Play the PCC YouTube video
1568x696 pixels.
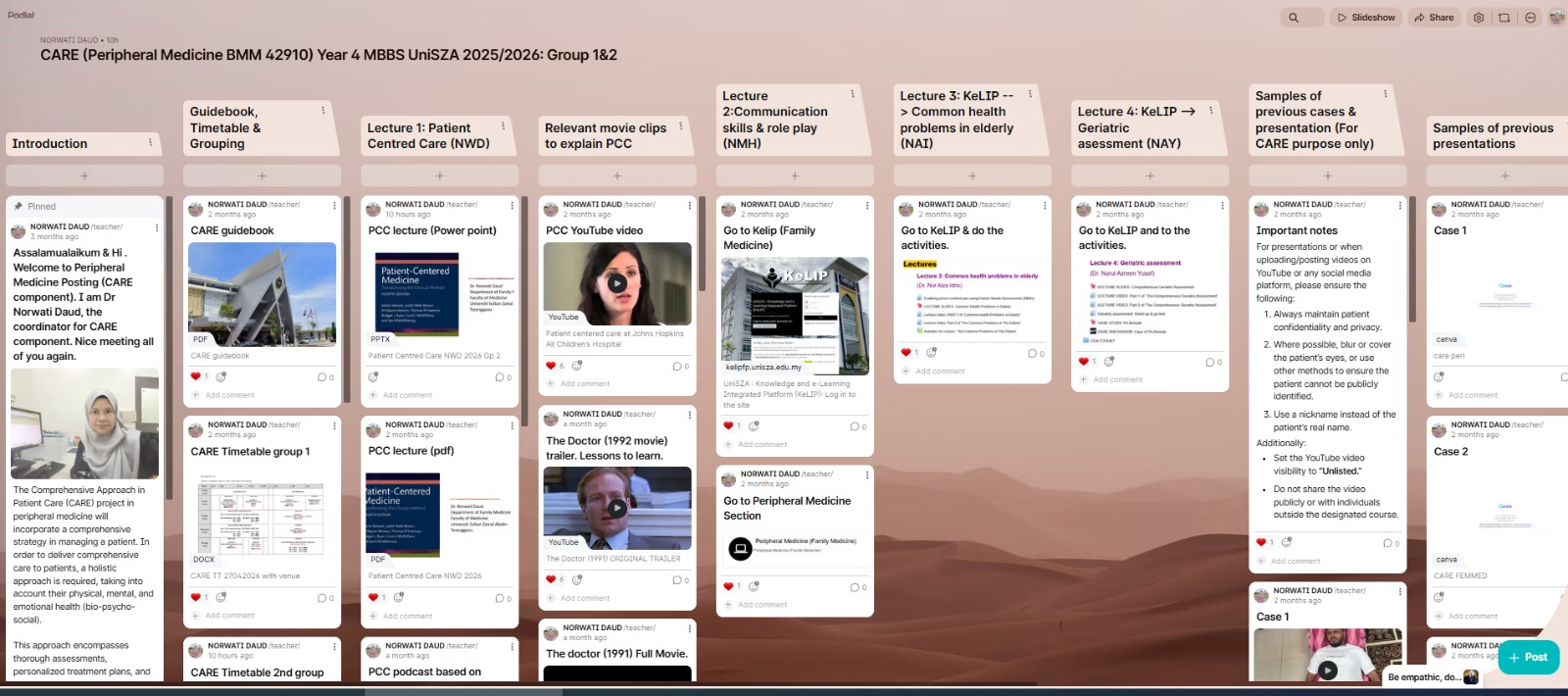click(616, 283)
